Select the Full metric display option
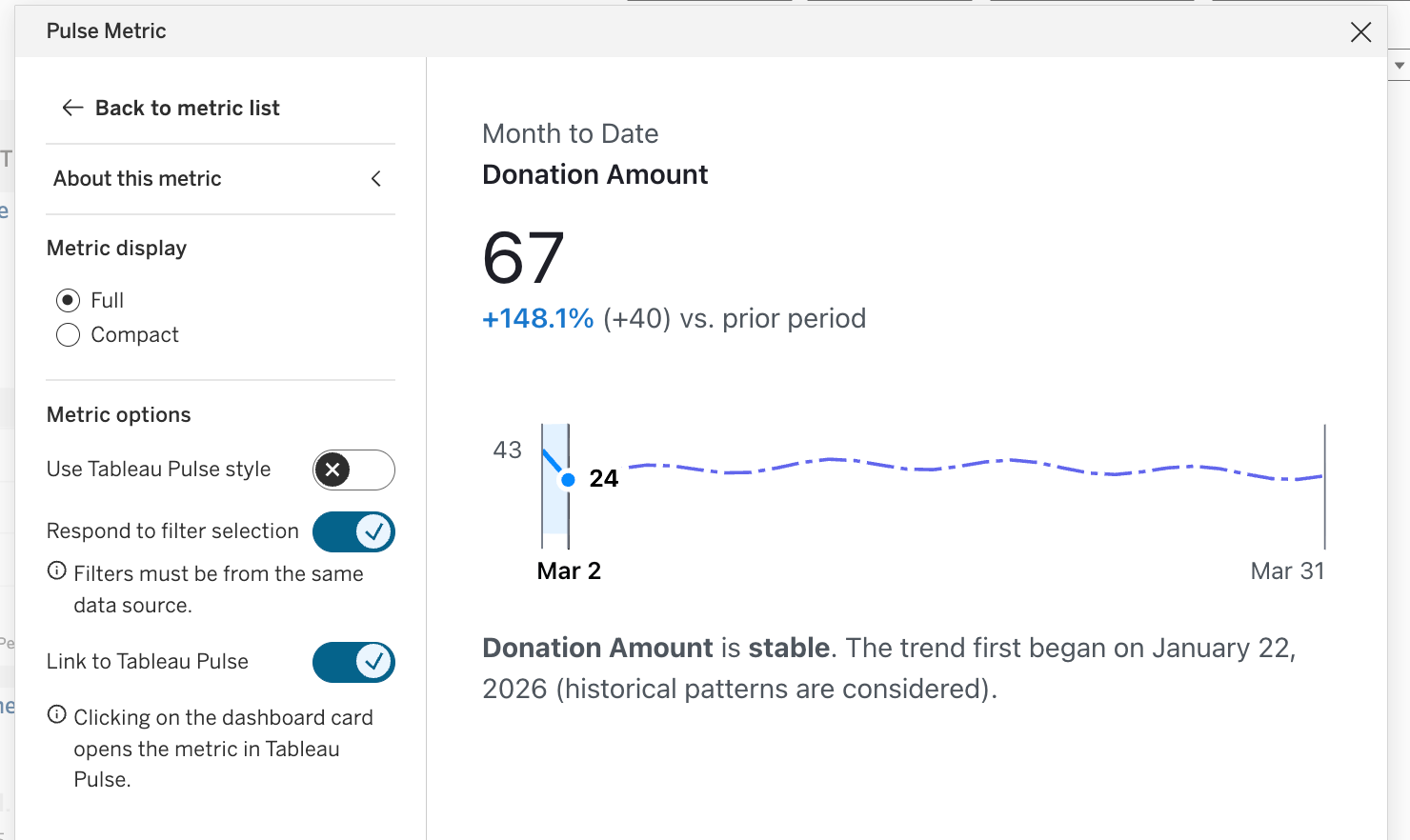 coord(68,301)
